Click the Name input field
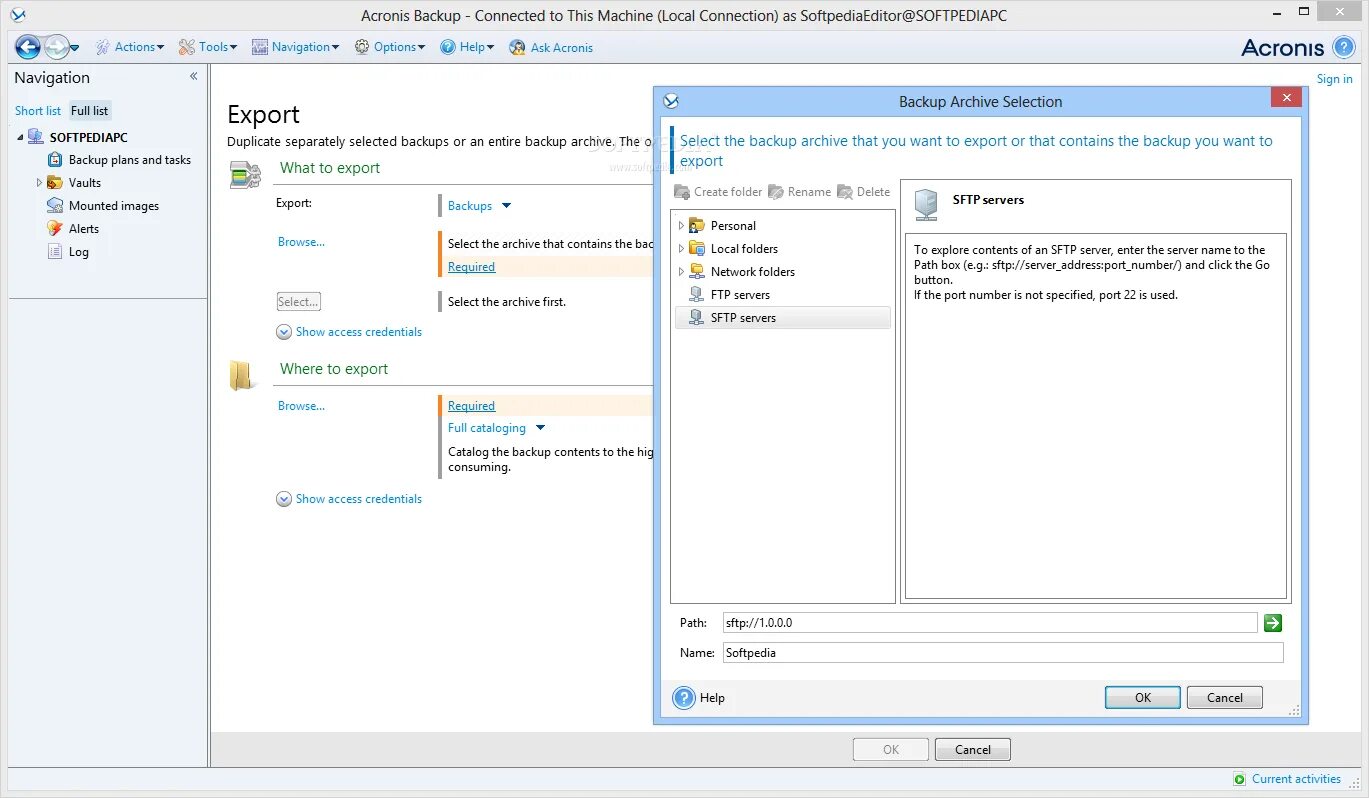Screen dimensions: 1369x798 pos(1002,653)
